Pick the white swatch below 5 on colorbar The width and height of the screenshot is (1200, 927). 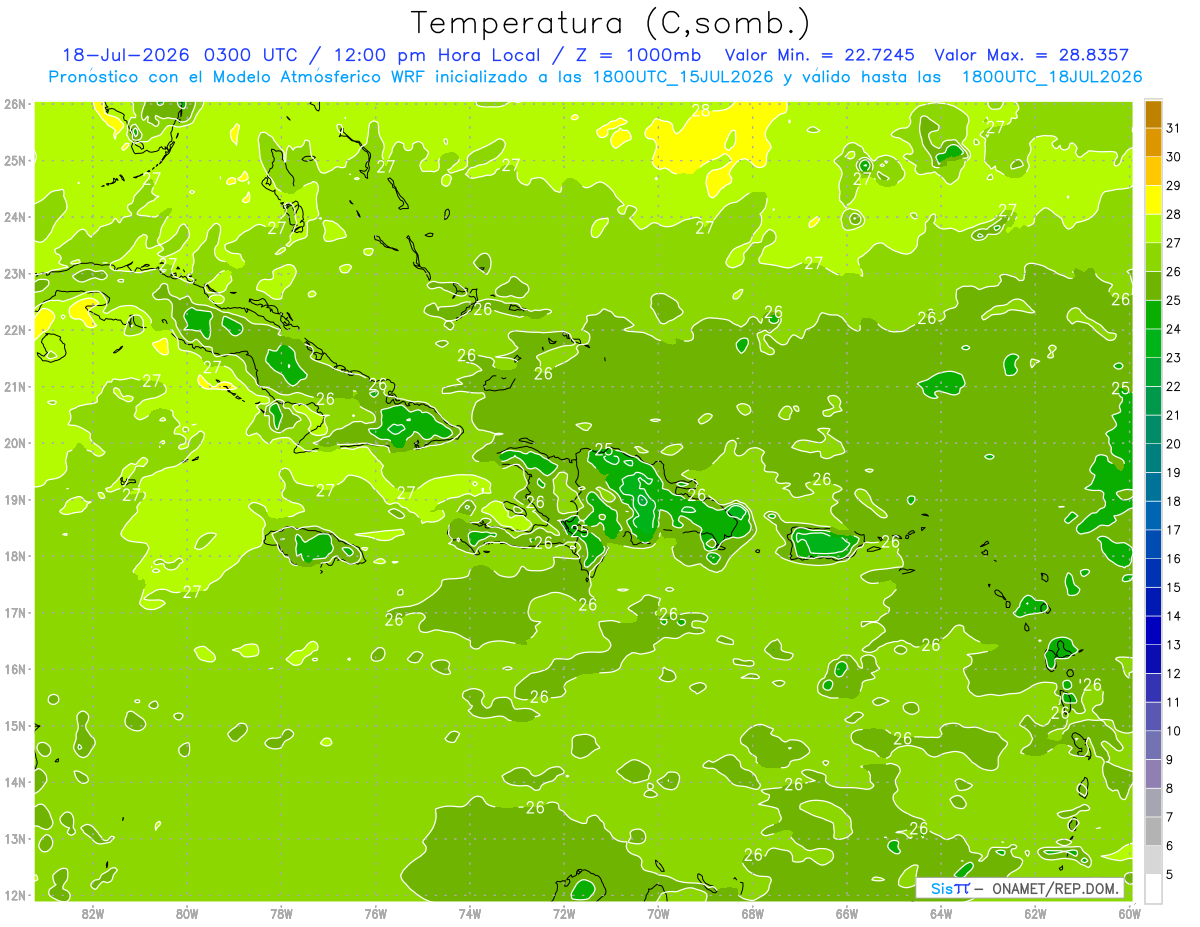click(x=1153, y=887)
